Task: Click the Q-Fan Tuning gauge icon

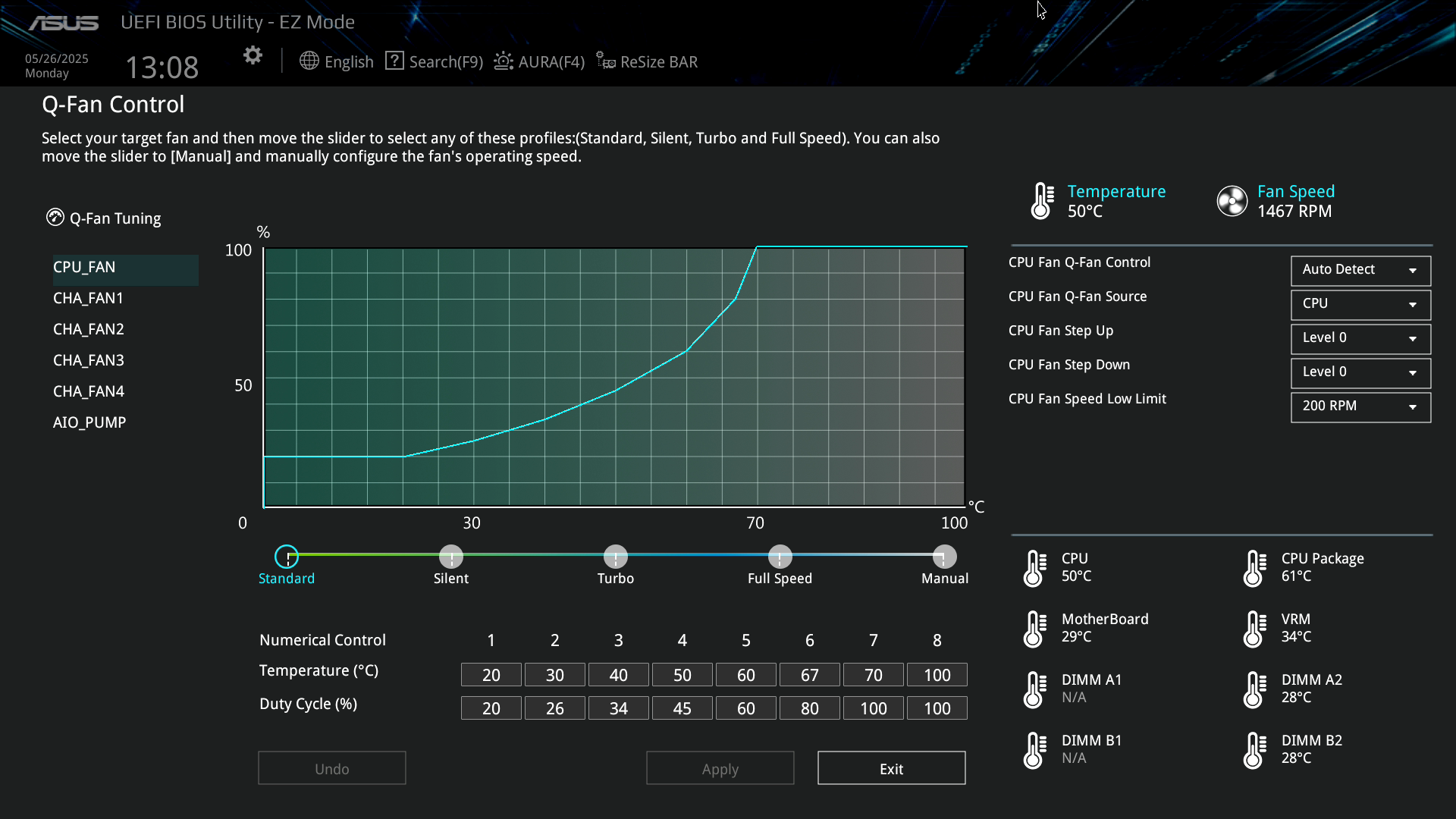Action: (55, 218)
